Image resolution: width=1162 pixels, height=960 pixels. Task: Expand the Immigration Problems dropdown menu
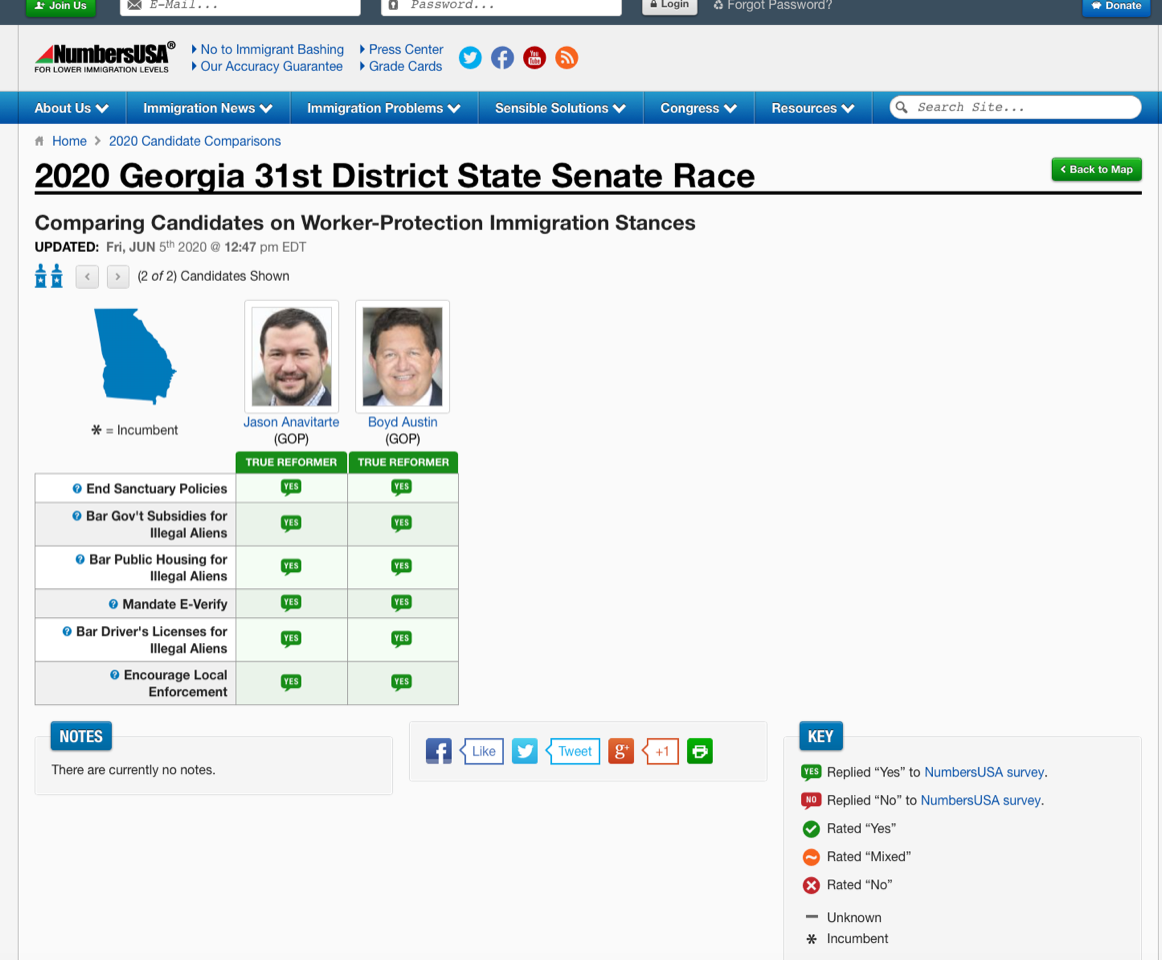point(383,108)
